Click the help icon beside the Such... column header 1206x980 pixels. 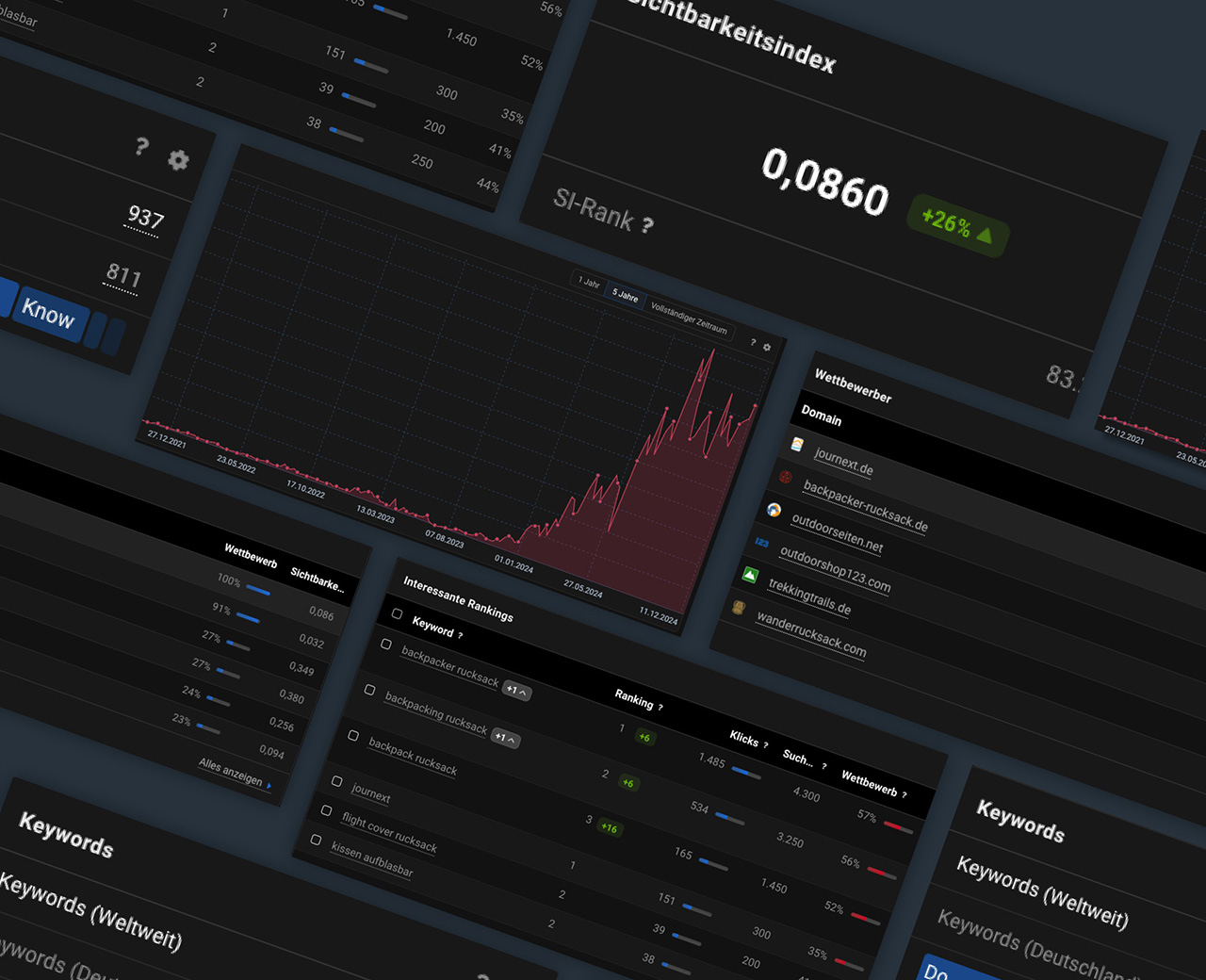click(x=823, y=766)
